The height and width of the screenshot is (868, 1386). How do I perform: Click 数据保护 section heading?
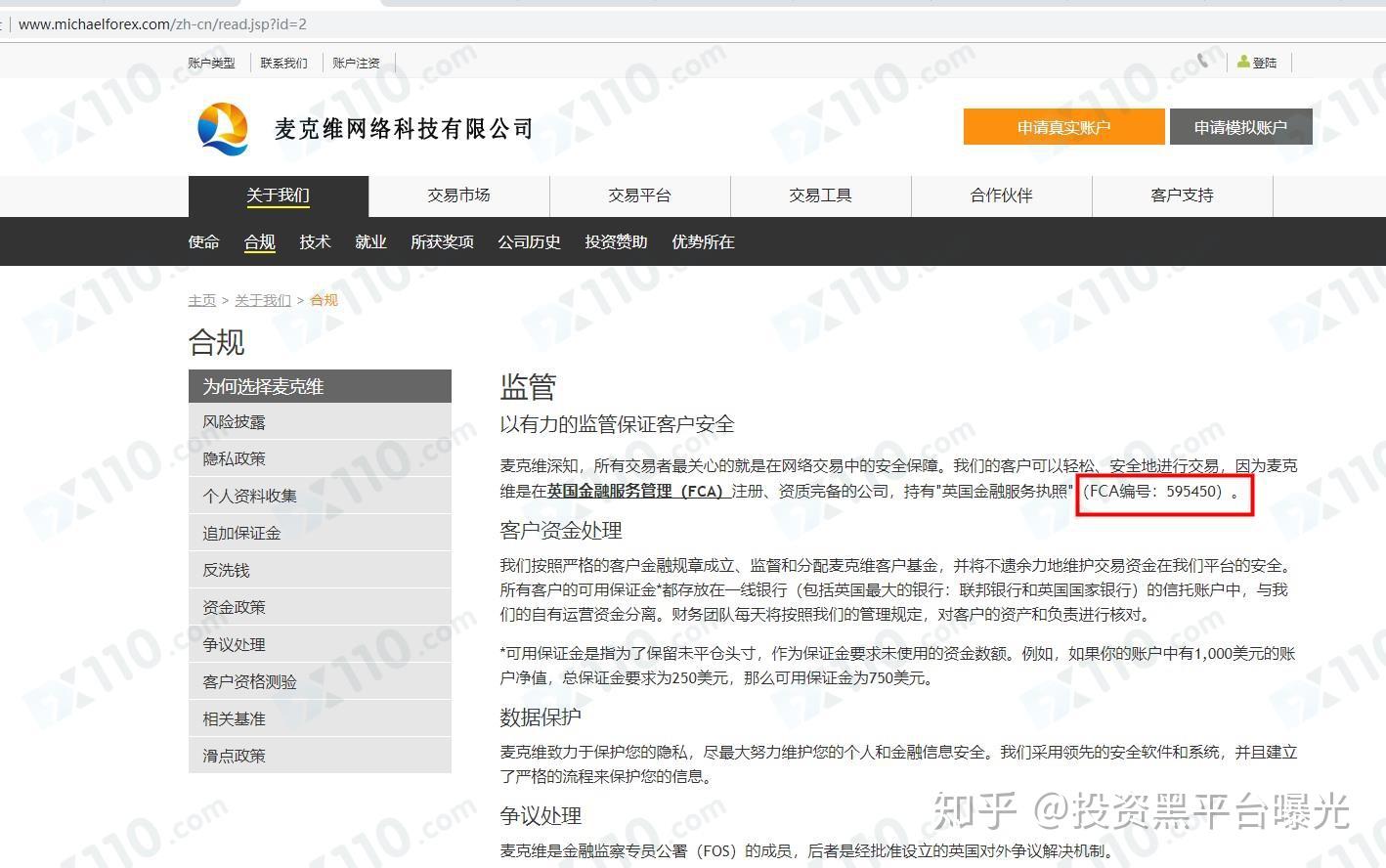[541, 717]
